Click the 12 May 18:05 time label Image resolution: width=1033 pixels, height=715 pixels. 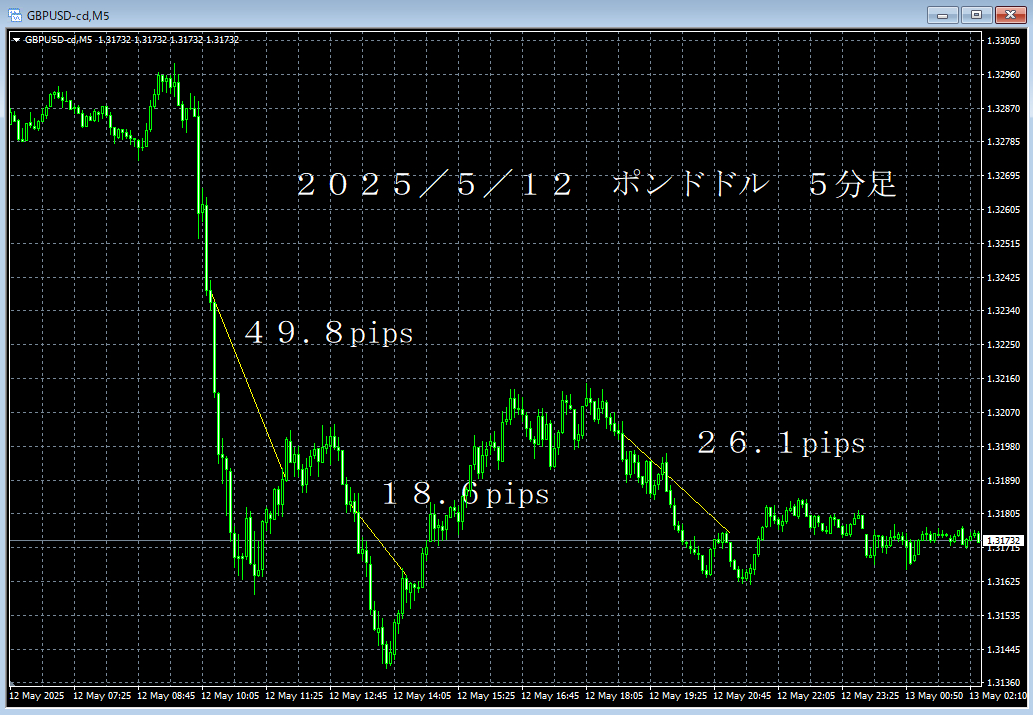614,696
